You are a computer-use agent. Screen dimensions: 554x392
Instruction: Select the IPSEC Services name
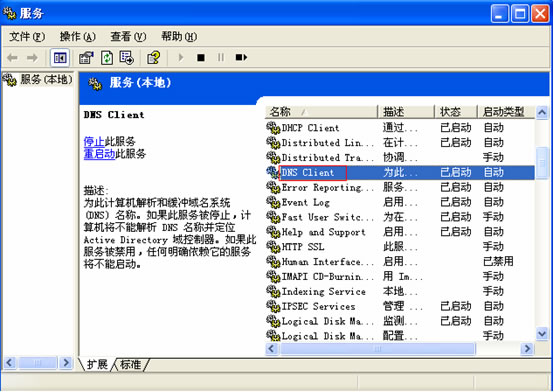(x=318, y=306)
